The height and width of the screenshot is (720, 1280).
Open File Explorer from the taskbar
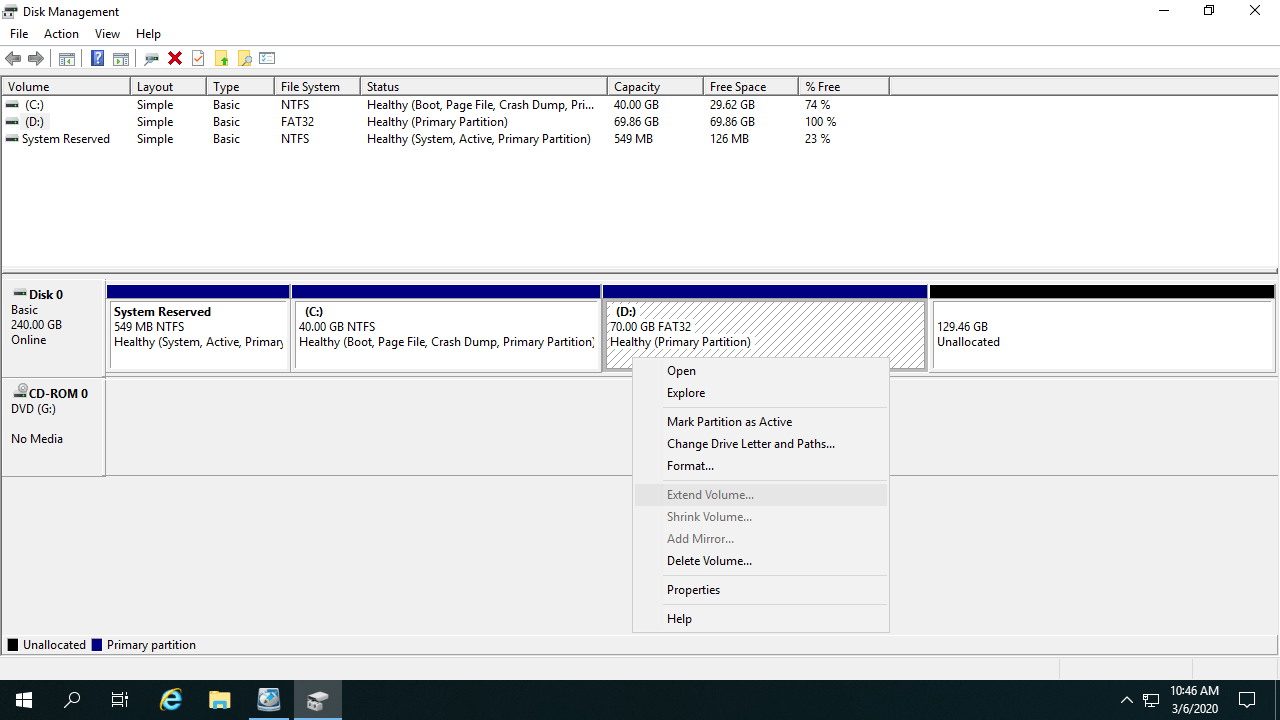220,699
